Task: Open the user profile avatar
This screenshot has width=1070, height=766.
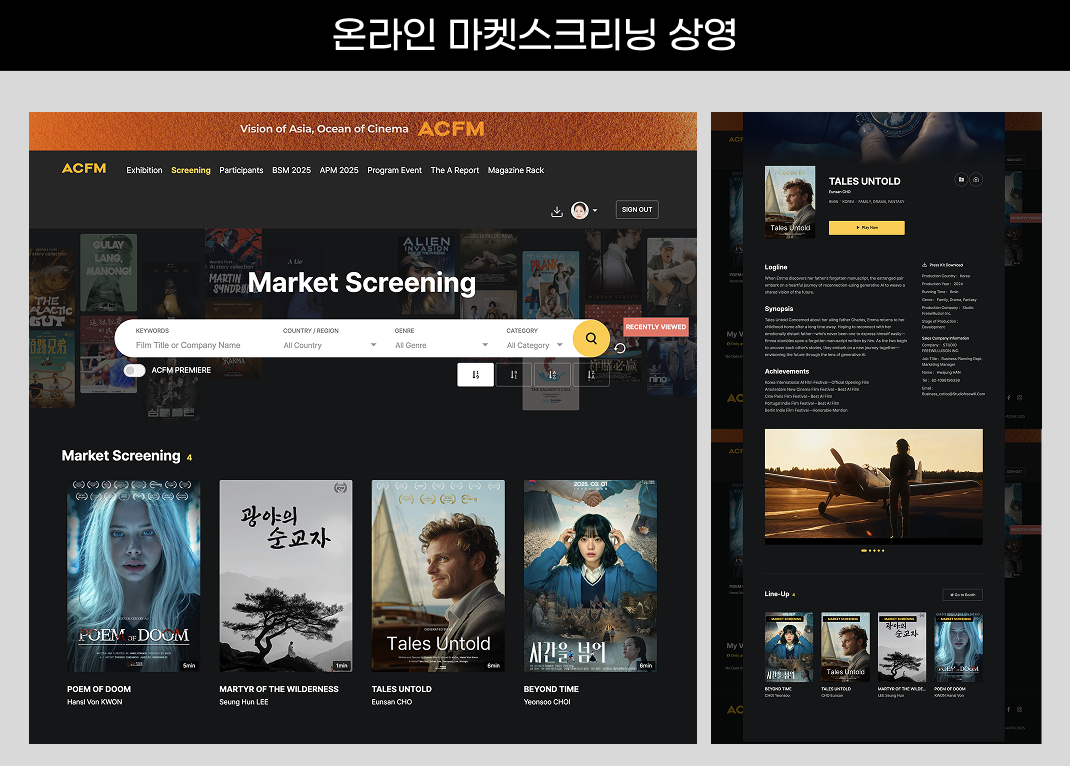Action: pyautogui.click(x=580, y=210)
